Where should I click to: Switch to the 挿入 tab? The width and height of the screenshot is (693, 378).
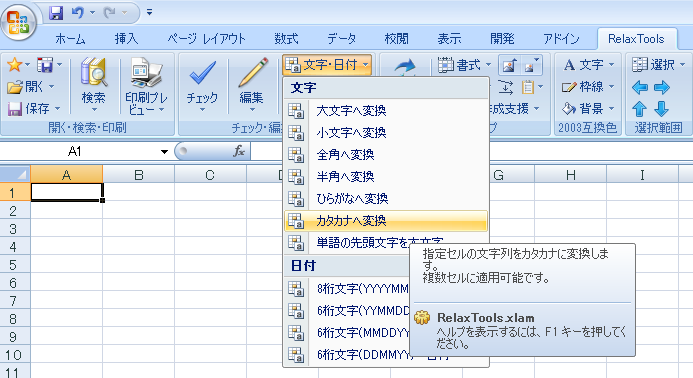(x=126, y=39)
